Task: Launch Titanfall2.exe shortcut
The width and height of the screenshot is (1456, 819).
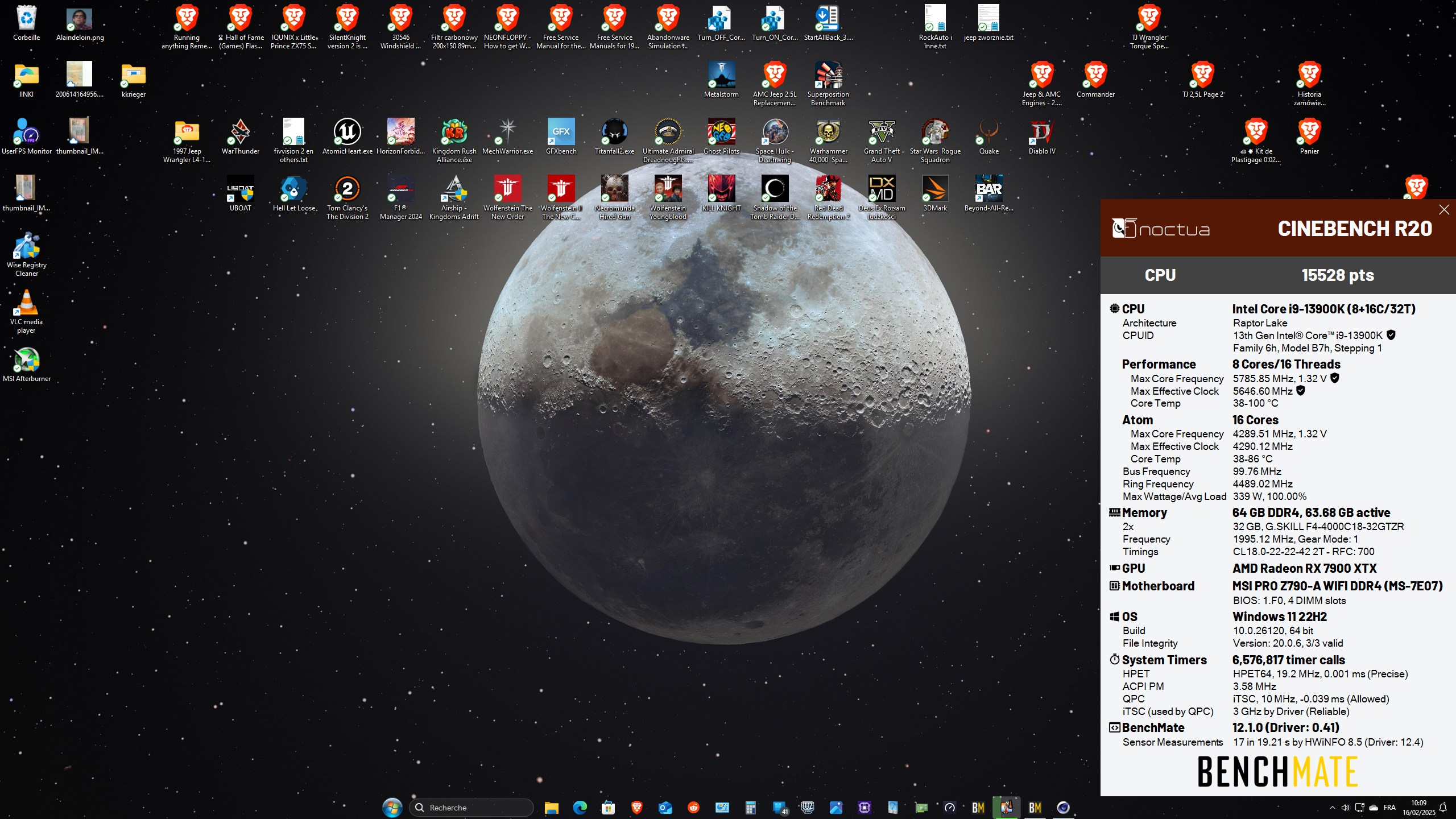Action: (x=615, y=138)
